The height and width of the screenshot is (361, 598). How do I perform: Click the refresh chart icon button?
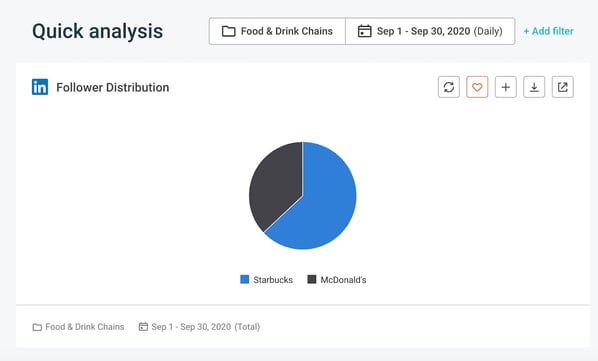click(448, 87)
